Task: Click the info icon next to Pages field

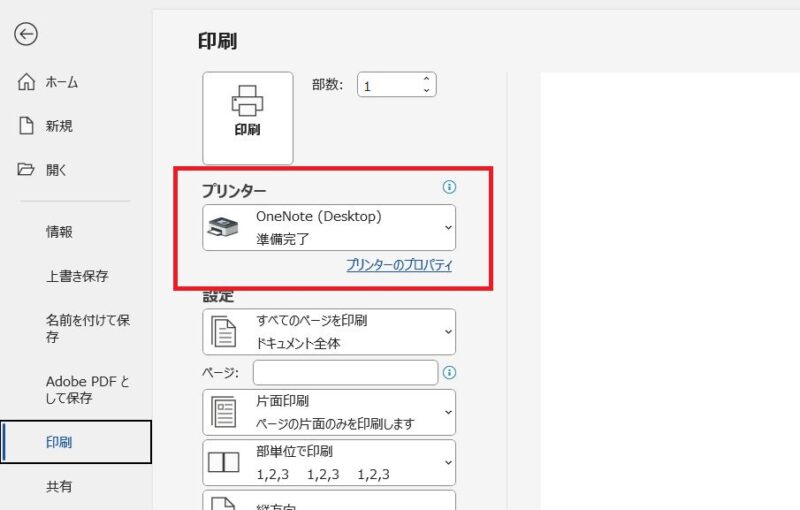Action: pos(449,372)
